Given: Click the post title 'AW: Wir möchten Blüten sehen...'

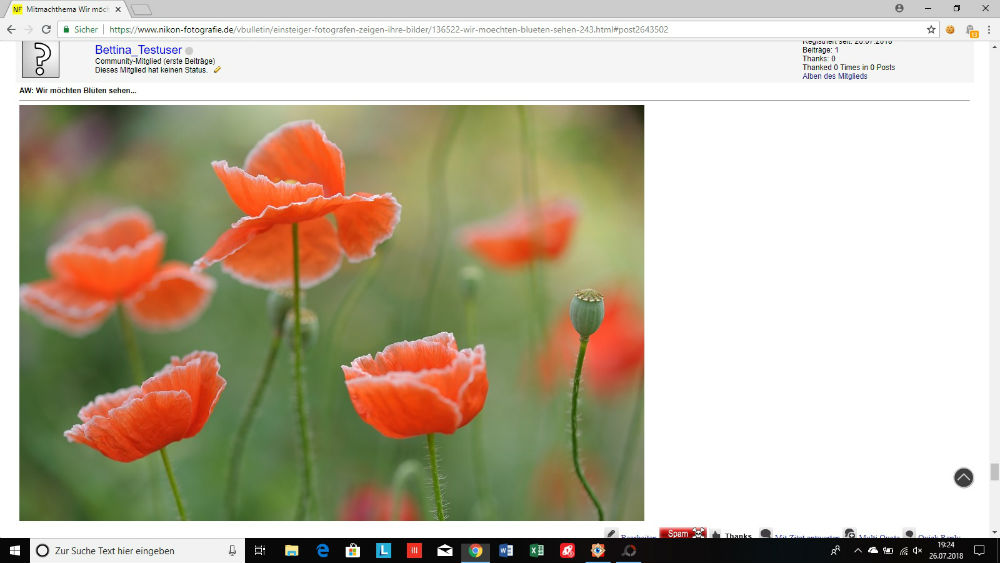Looking at the screenshot, I should pos(77,91).
